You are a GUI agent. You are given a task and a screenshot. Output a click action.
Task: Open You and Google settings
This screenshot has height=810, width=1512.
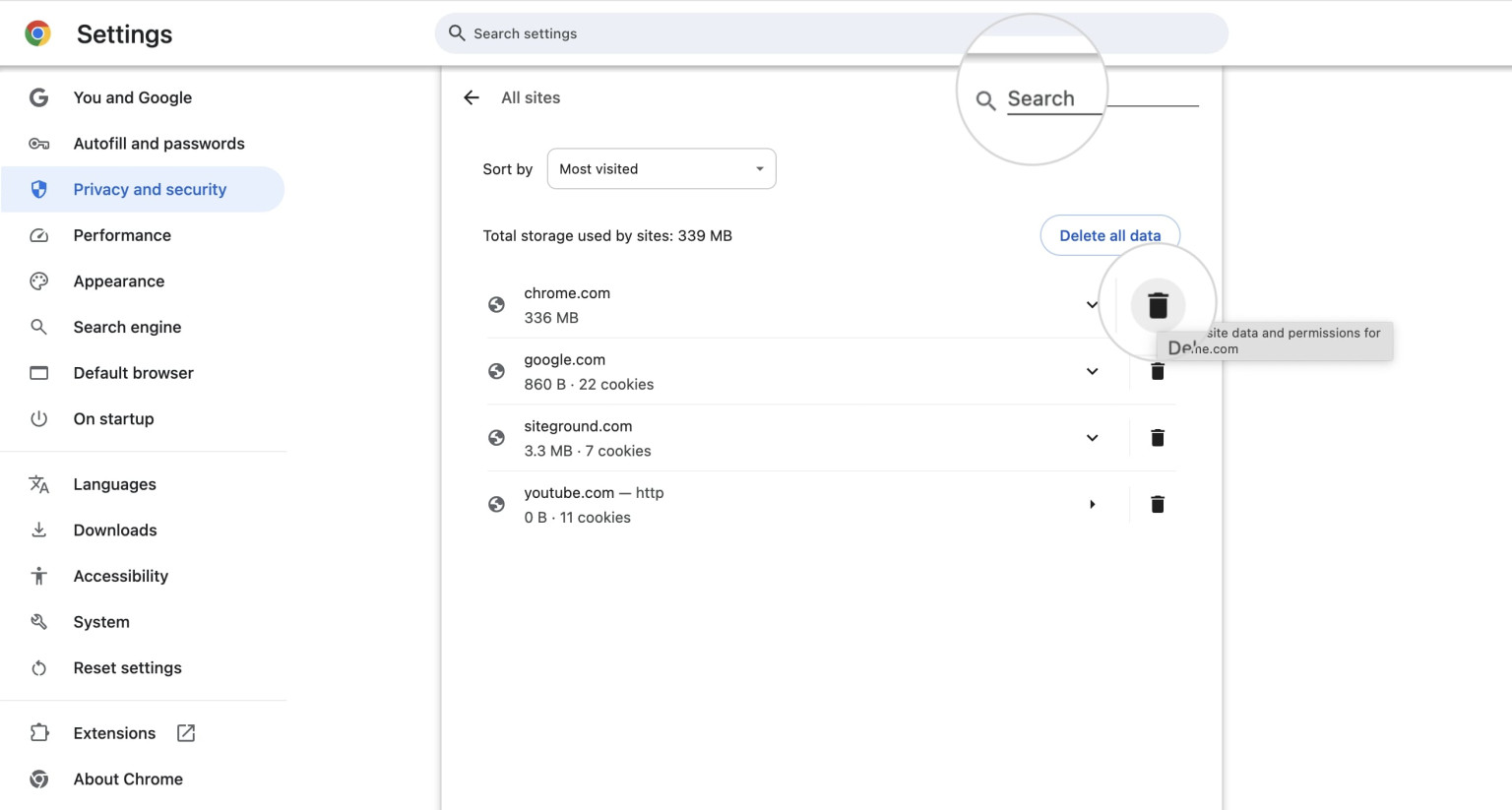[133, 97]
